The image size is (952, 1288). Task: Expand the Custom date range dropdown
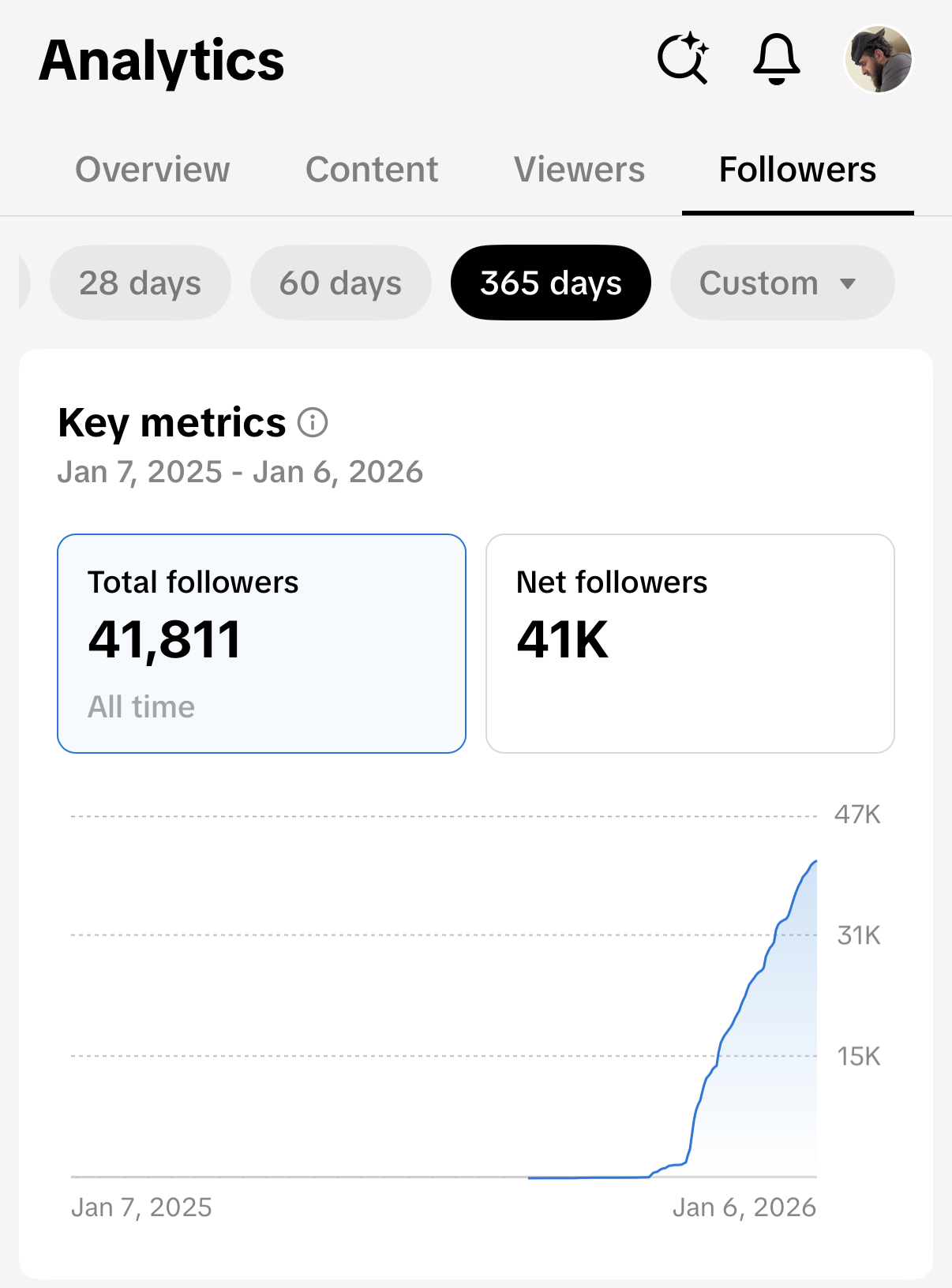[781, 283]
